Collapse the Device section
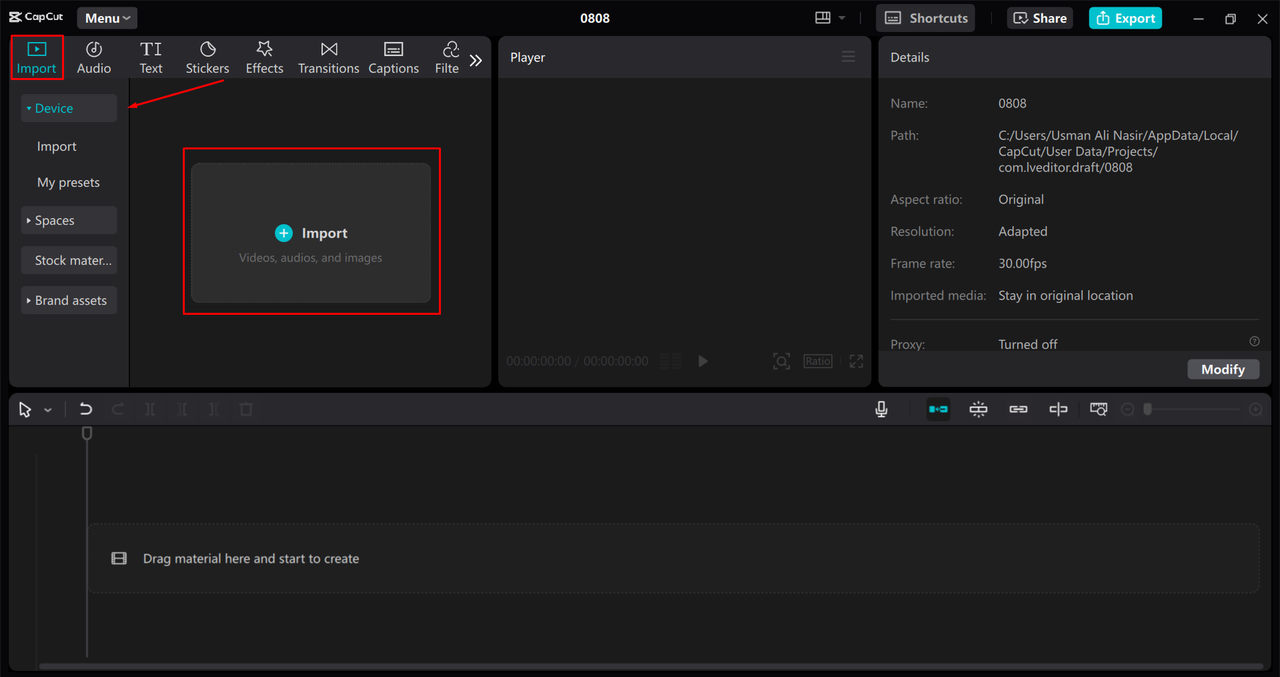1280x677 pixels. [x=69, y=108]
